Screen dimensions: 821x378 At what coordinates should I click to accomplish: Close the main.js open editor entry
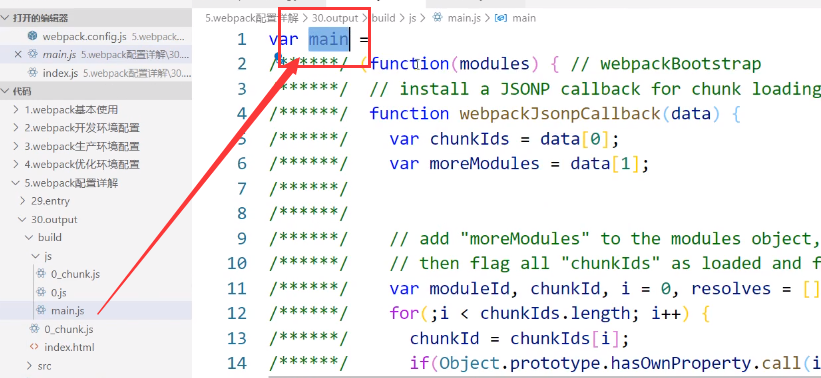[x=18, y=54]
